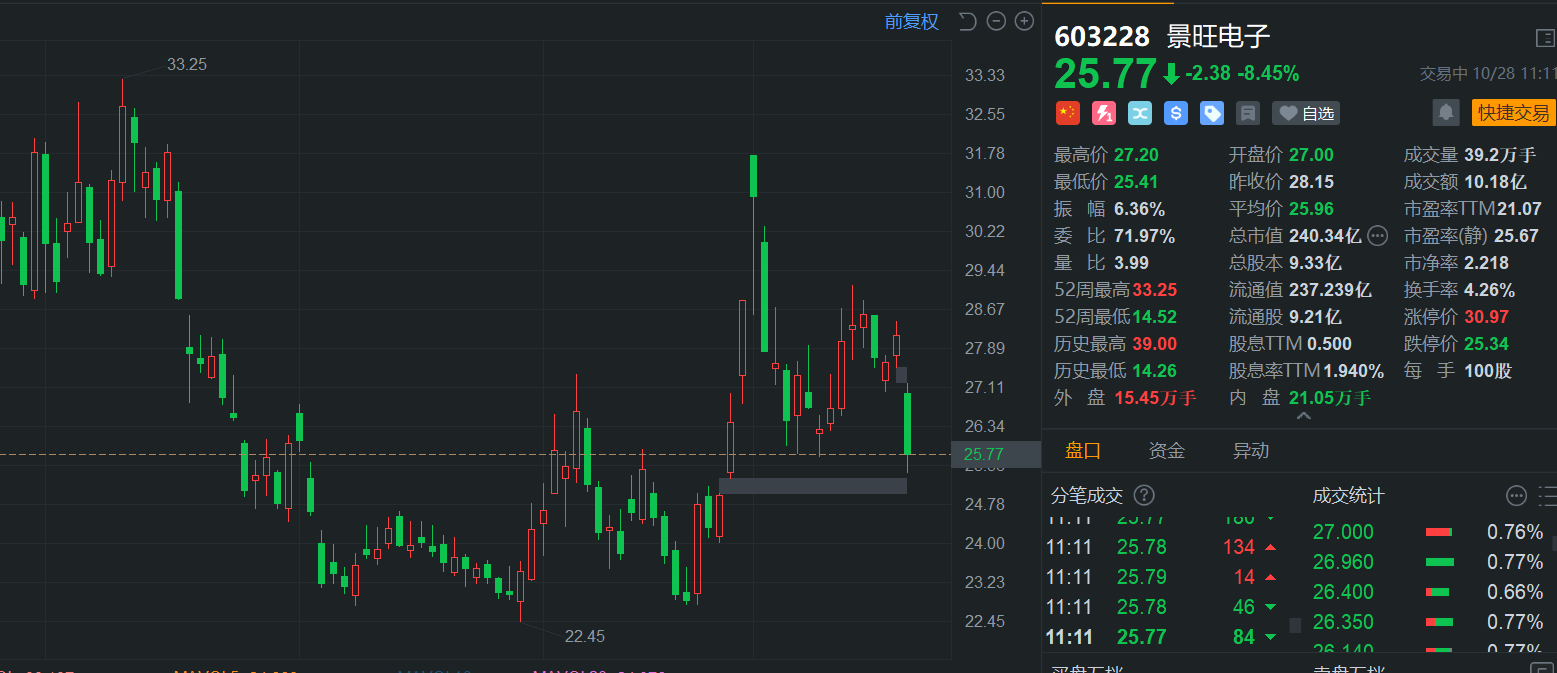Click the 跌停价 25.34 value
1557x673 pixels.
pos(1486,344)
